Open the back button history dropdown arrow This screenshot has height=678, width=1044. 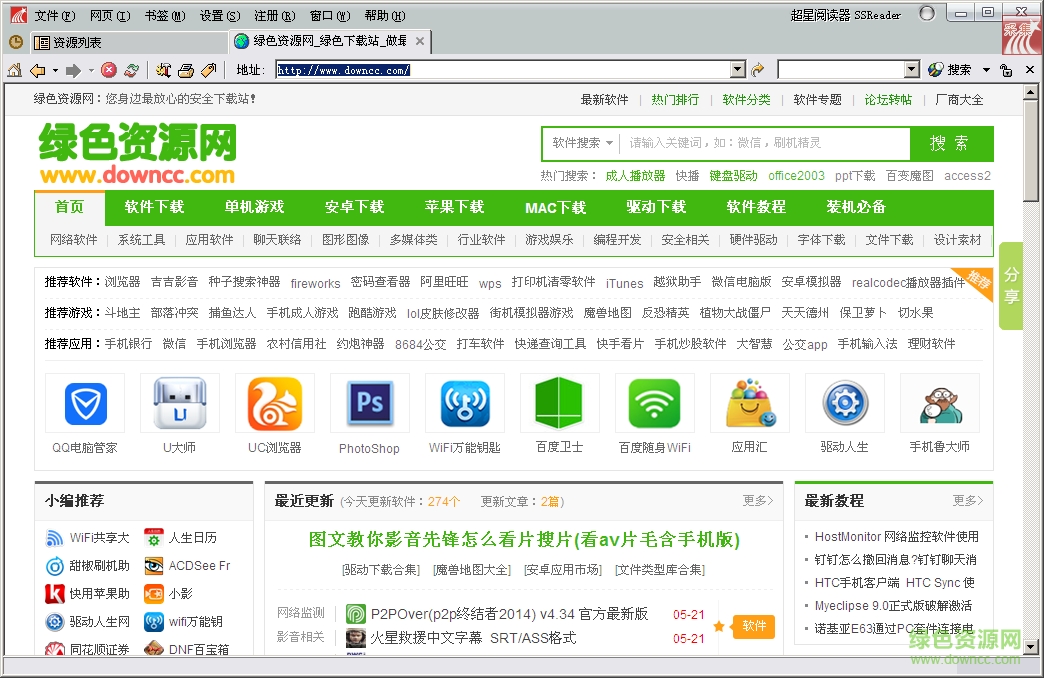[x=54, y=70]
